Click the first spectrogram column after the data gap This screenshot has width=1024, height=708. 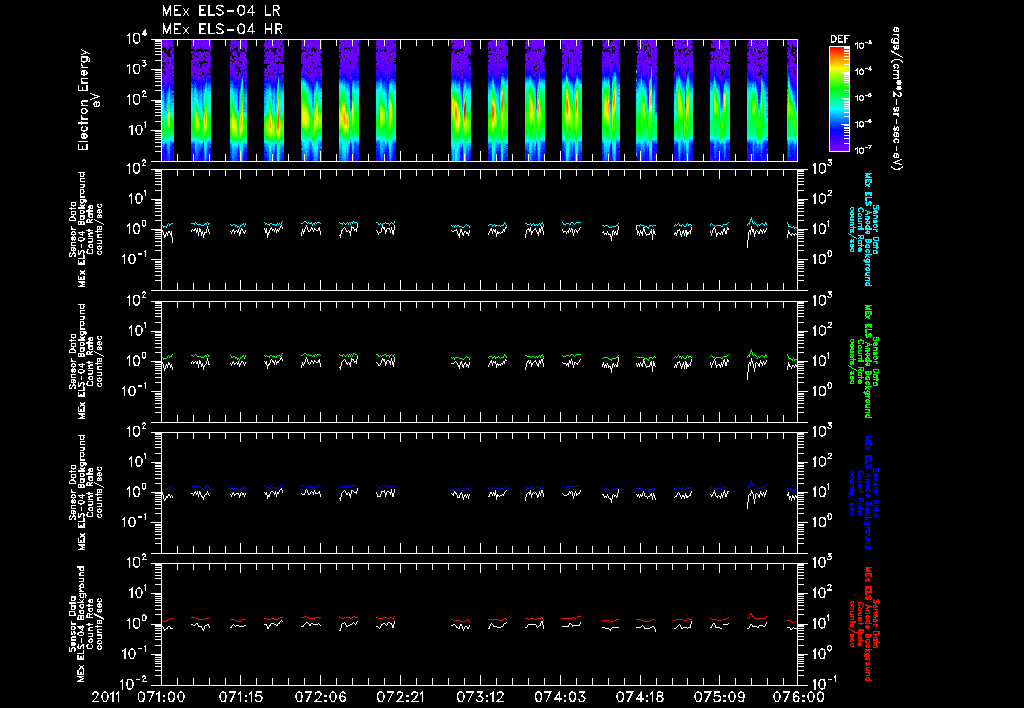(460, 100)
